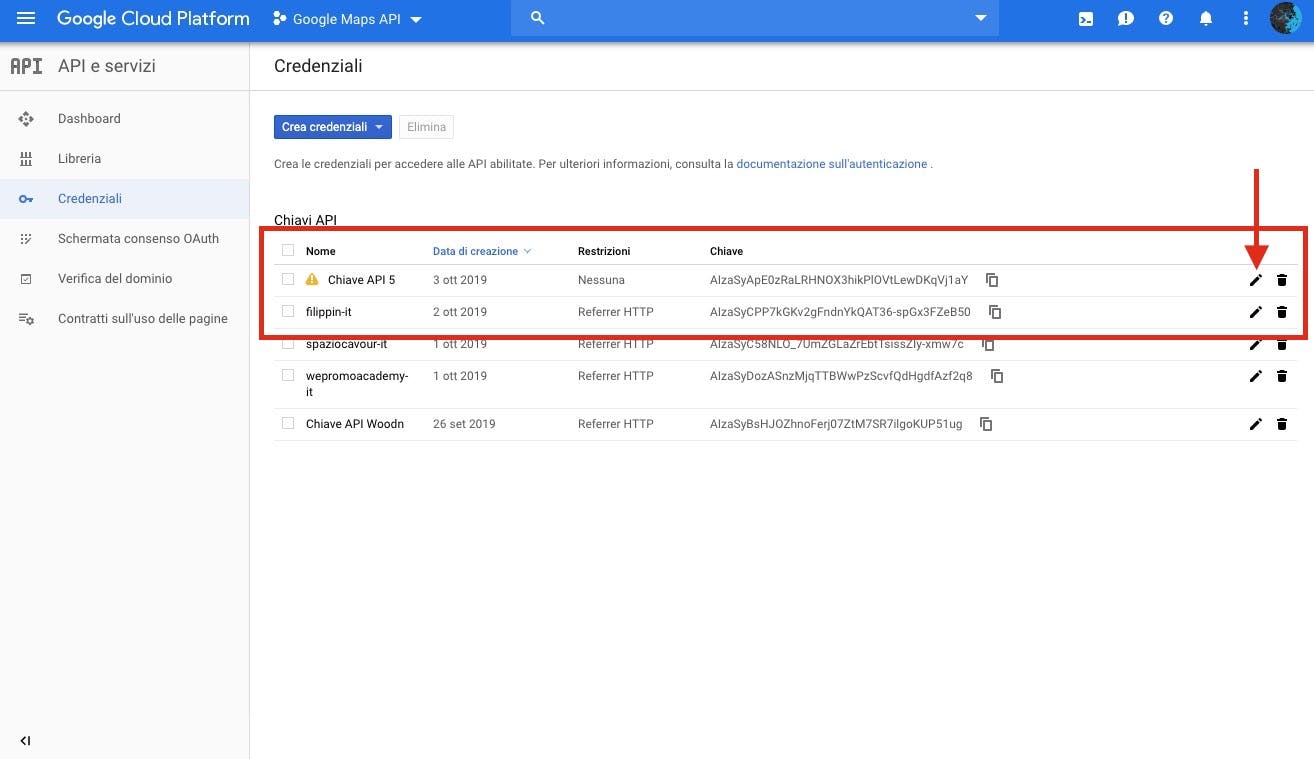Image resolution: width=1314 pixels, height=759 pixels.
Task: Open the documentazione sull'autenticazione link
Action: pyautogui.click(x=830, y=163)
